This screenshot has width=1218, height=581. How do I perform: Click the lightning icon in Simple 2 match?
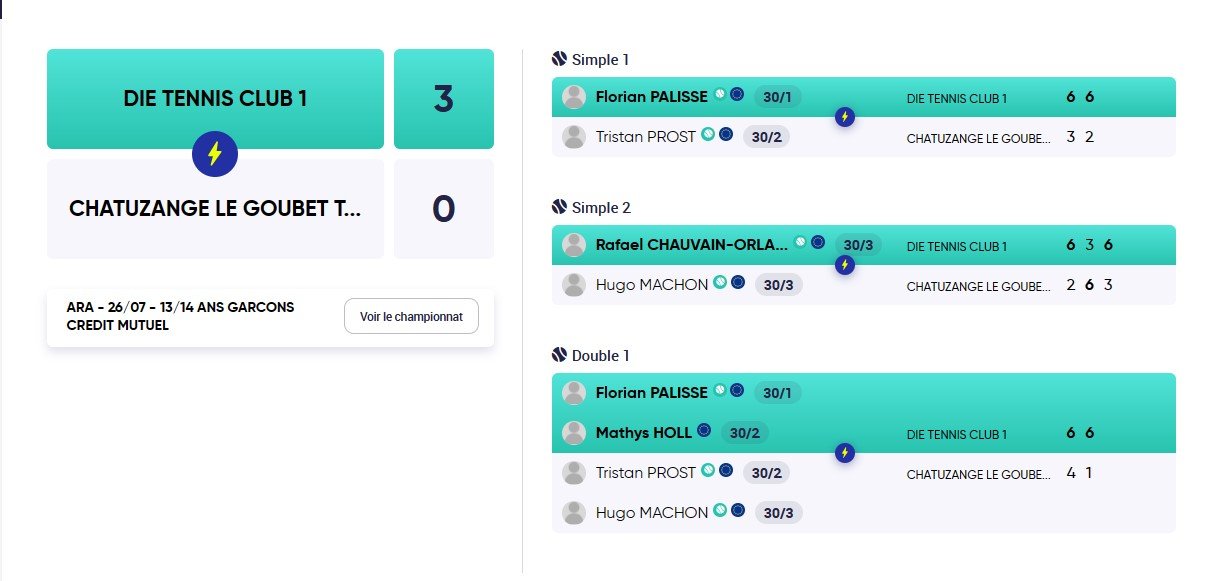click(845, 265)
